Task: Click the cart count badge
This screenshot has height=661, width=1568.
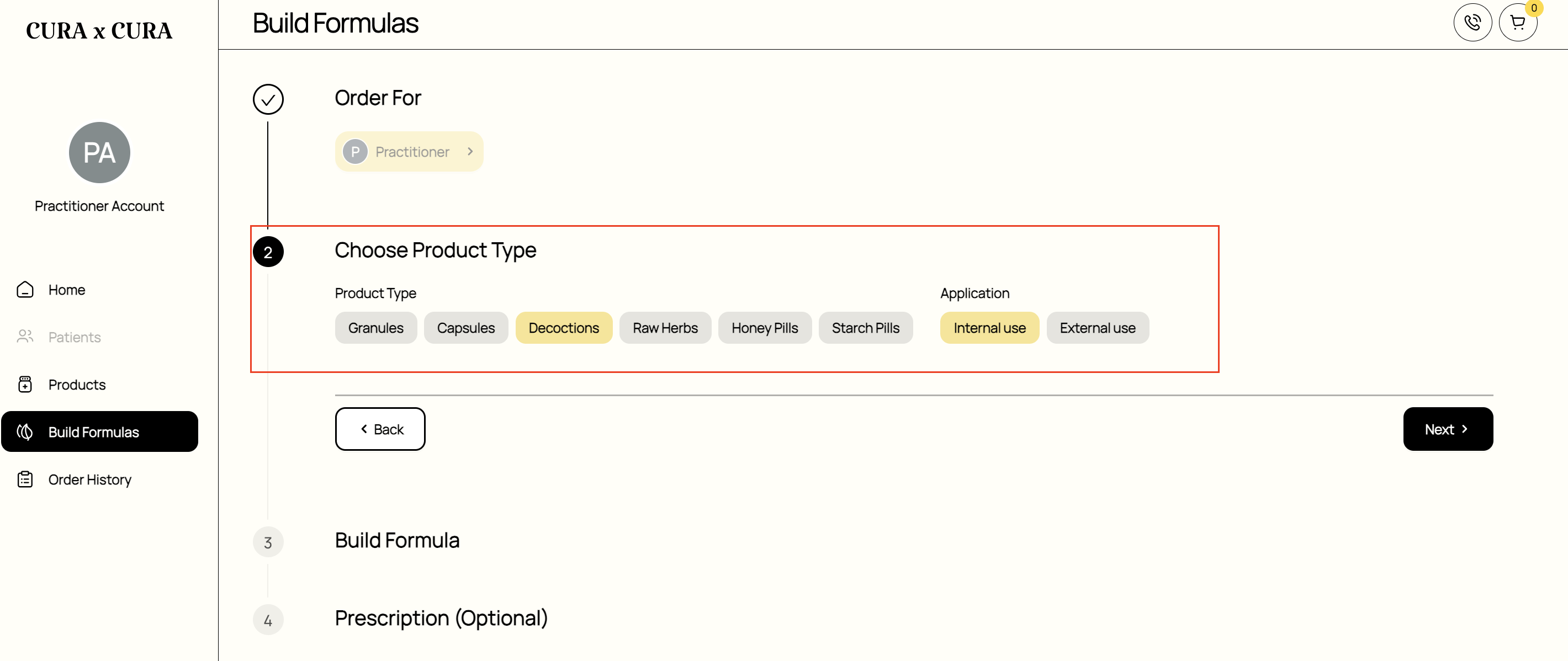Action: 1533,8
